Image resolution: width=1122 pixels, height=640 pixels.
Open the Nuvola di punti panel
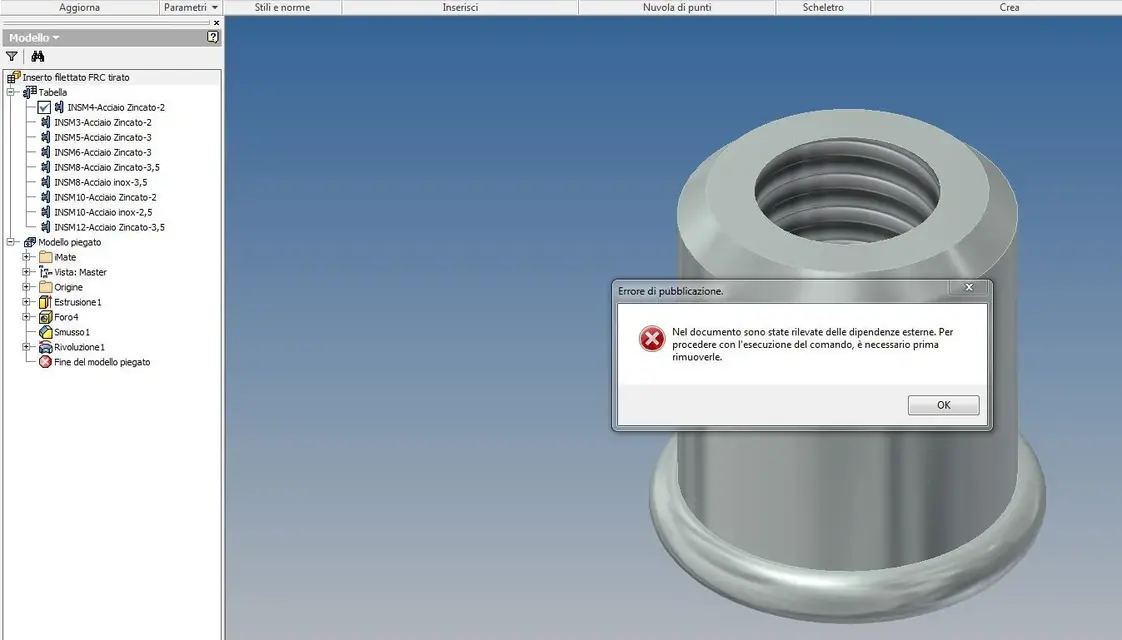(x=677, y=7)
